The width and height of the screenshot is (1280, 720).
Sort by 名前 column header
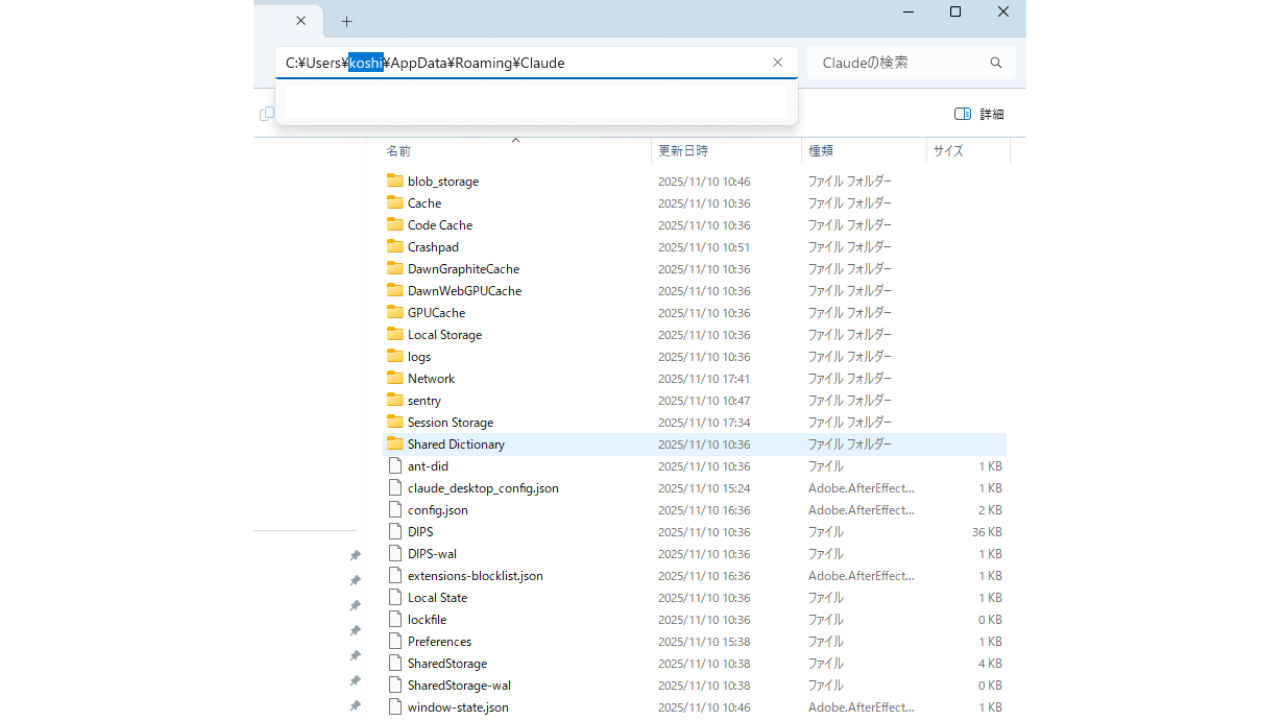(399, 151)
